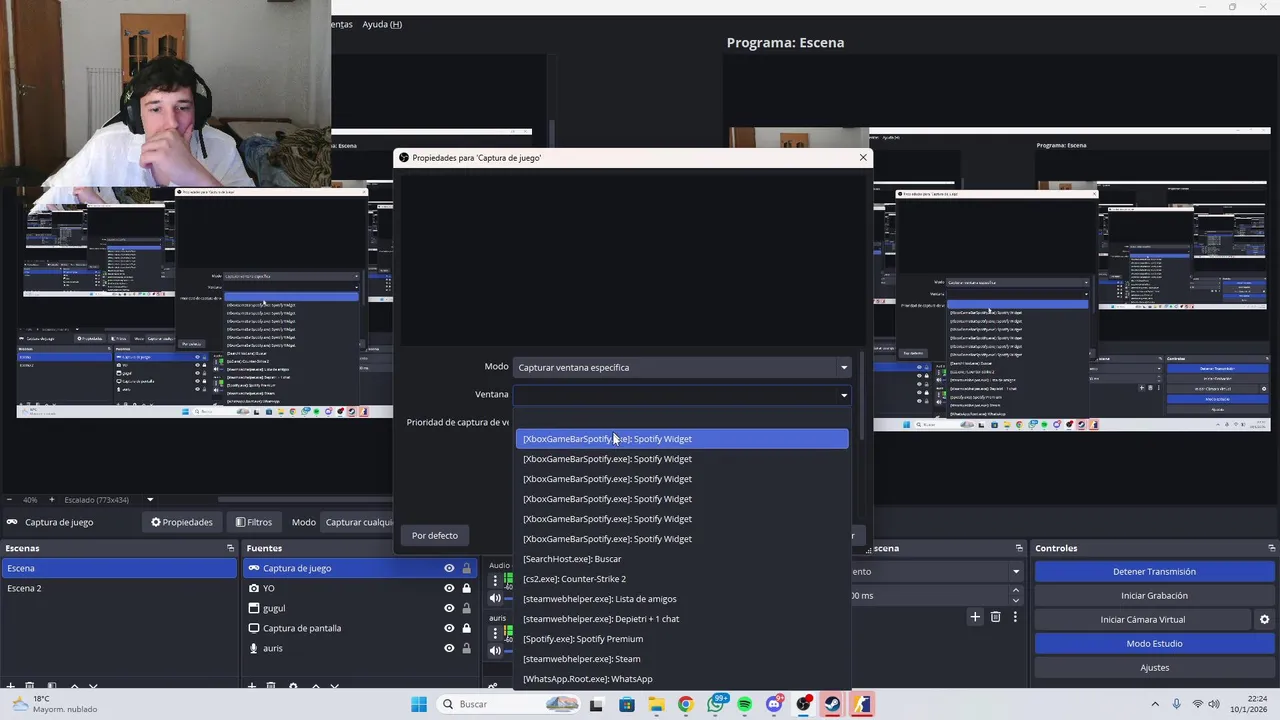Viewport: 1280px width, 720px height.
Task: Unlock the Captura de pantalla source
Action: click(466, 628)
